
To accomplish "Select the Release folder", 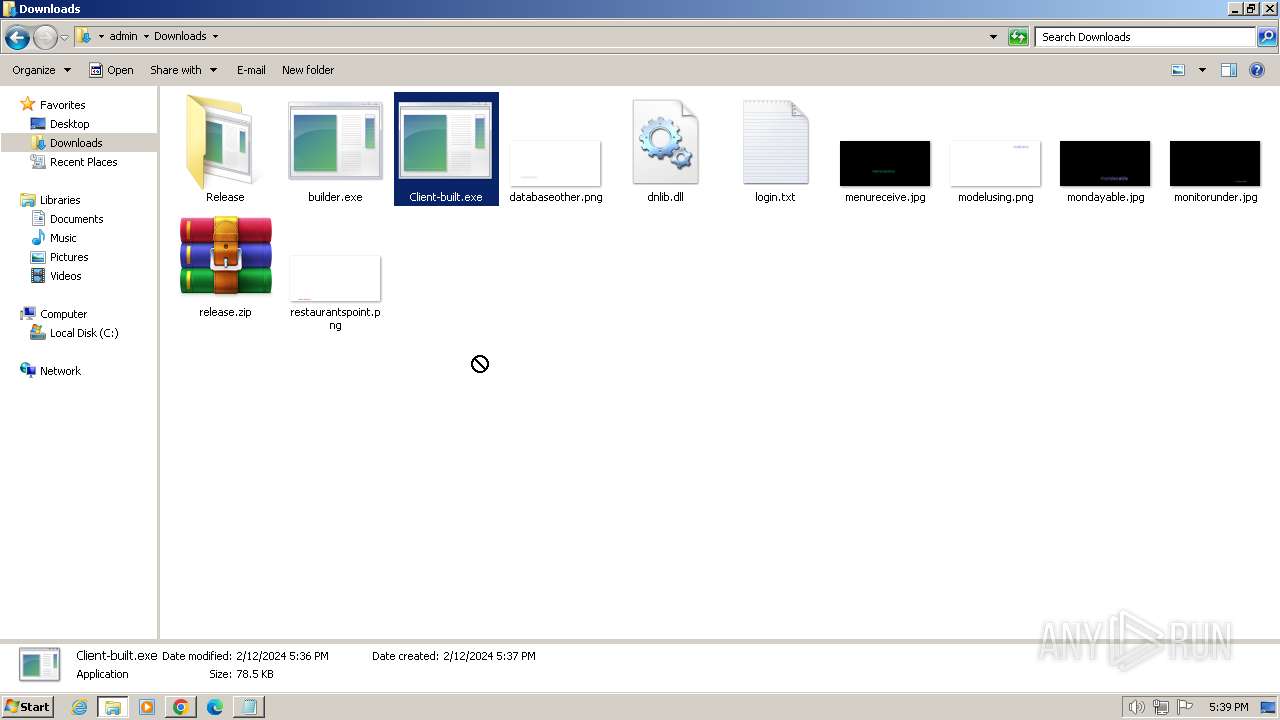I will (x=225, y=150).
